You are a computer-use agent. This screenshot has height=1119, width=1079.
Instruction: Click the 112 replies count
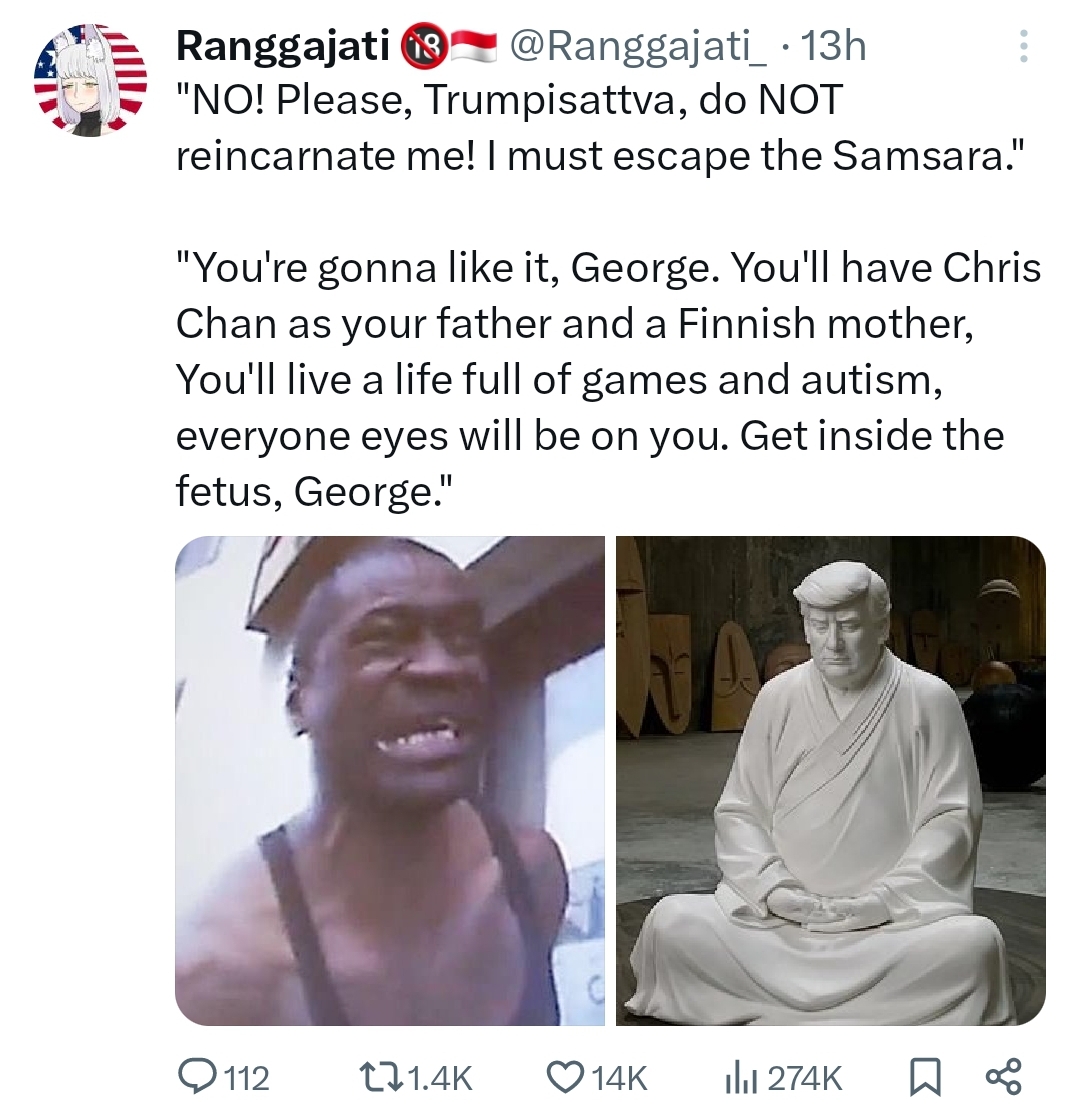click(247, 1078)
